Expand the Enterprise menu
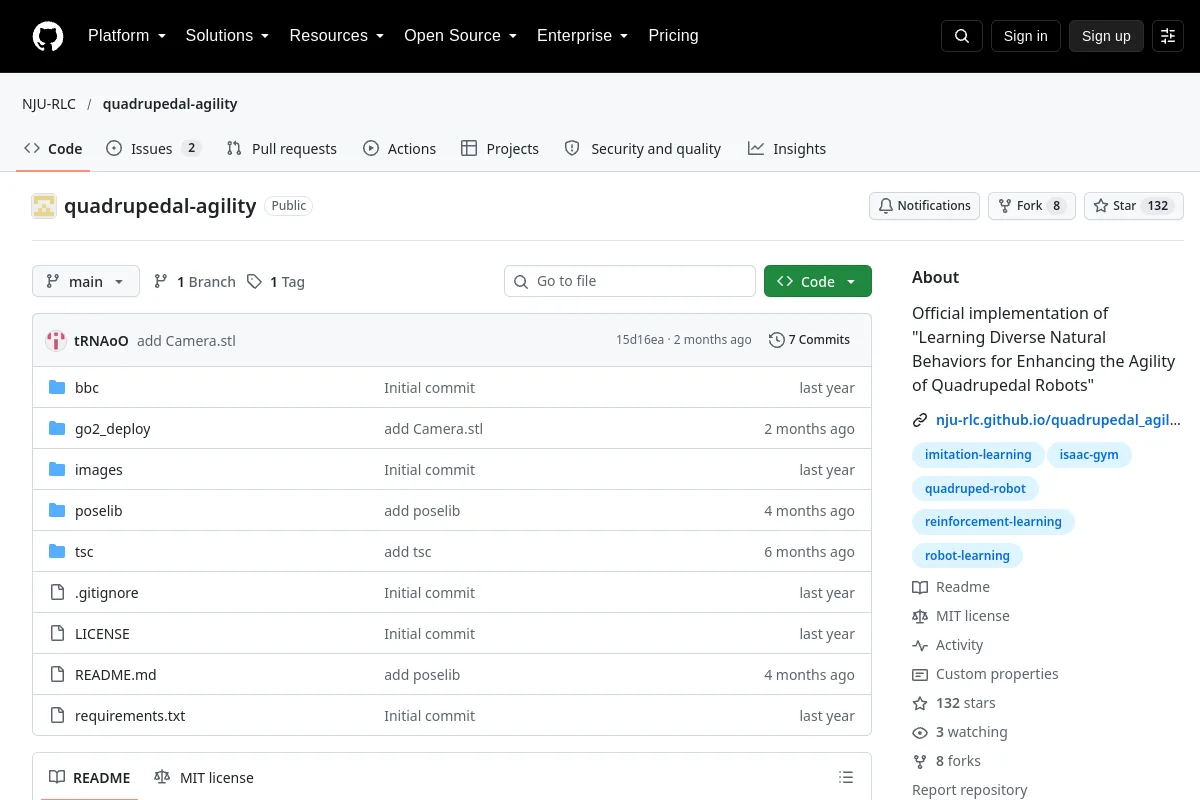This screenshot has width=1200, height=800. (583, 36)
